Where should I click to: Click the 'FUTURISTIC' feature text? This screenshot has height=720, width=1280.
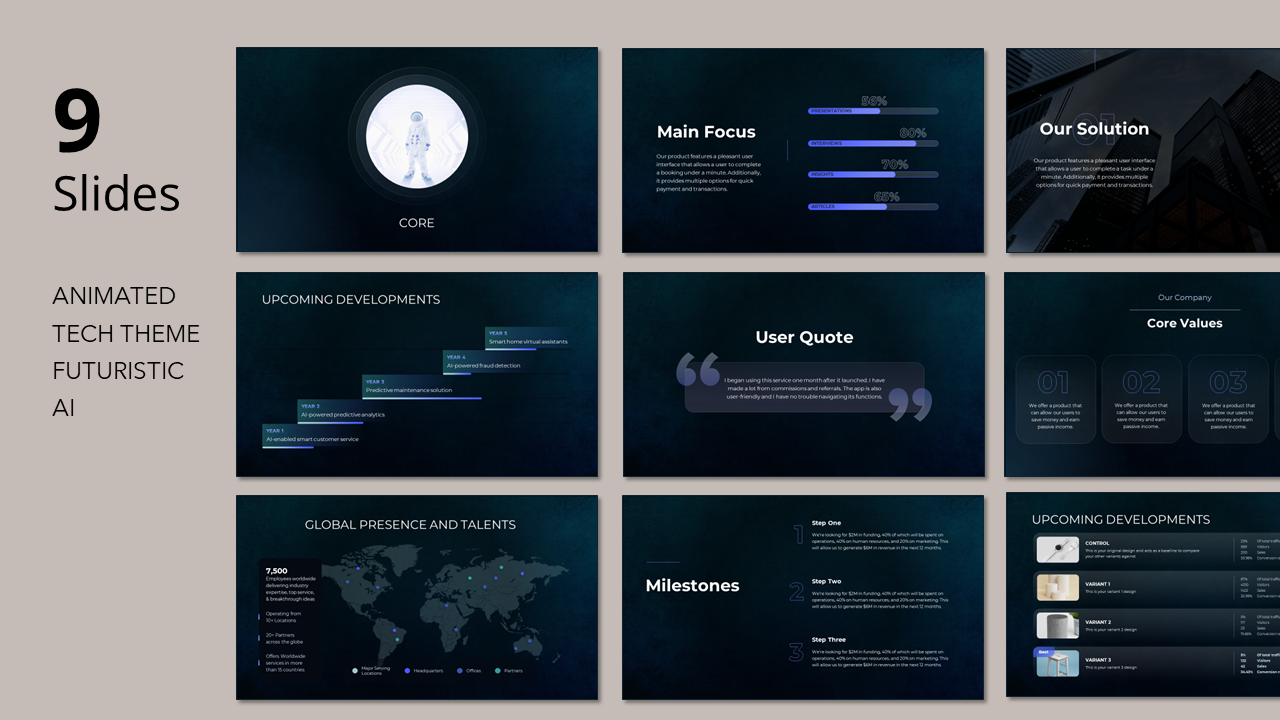[118, 370]
